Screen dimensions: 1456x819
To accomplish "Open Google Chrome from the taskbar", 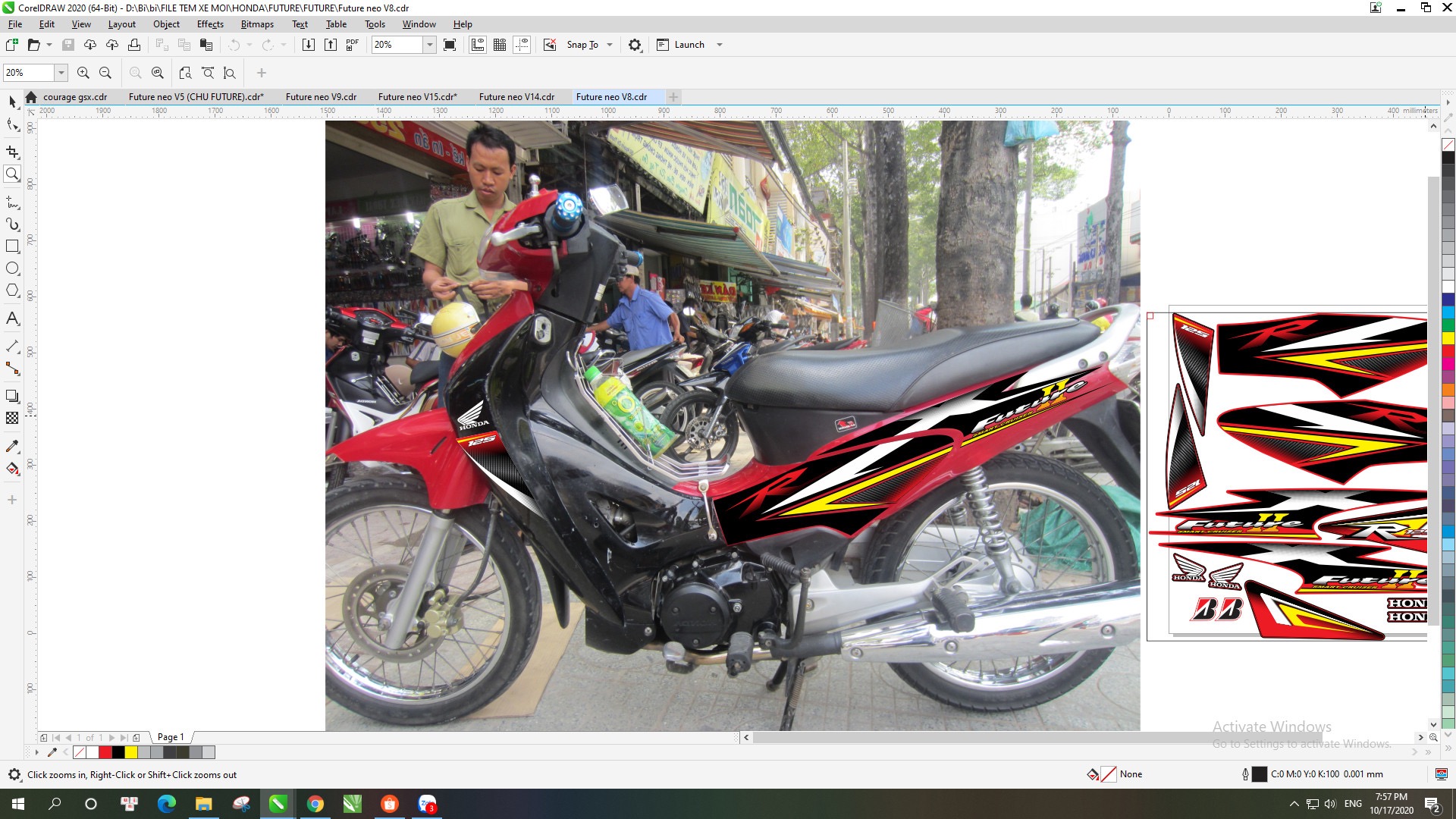I will coord(315,804).
